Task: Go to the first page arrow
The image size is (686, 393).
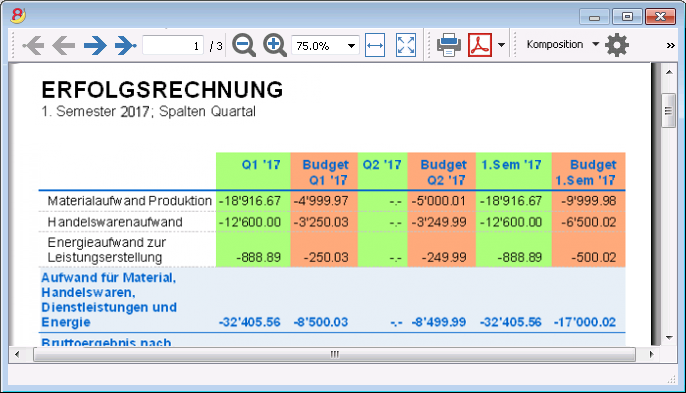Action: coord(33,45)
